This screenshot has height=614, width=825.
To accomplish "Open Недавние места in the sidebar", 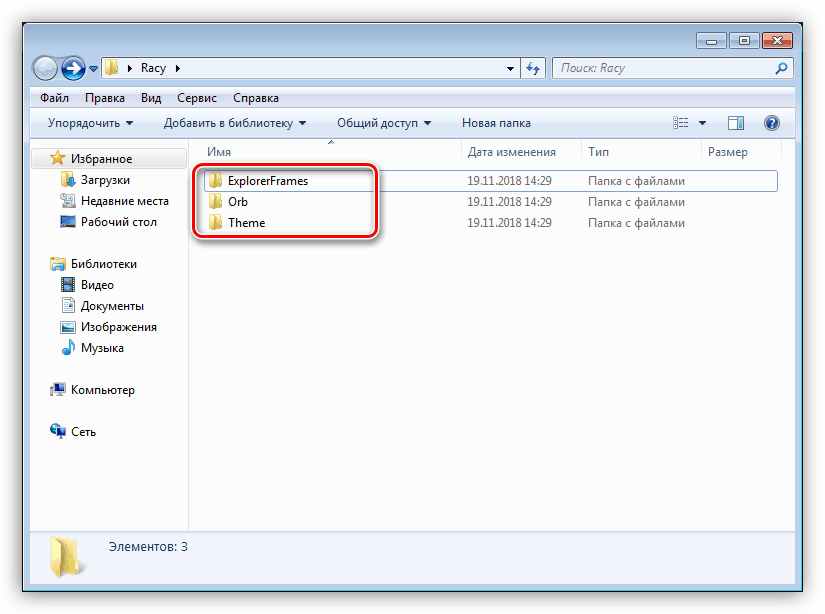I will pyautogui.click(x=125, y=201).
